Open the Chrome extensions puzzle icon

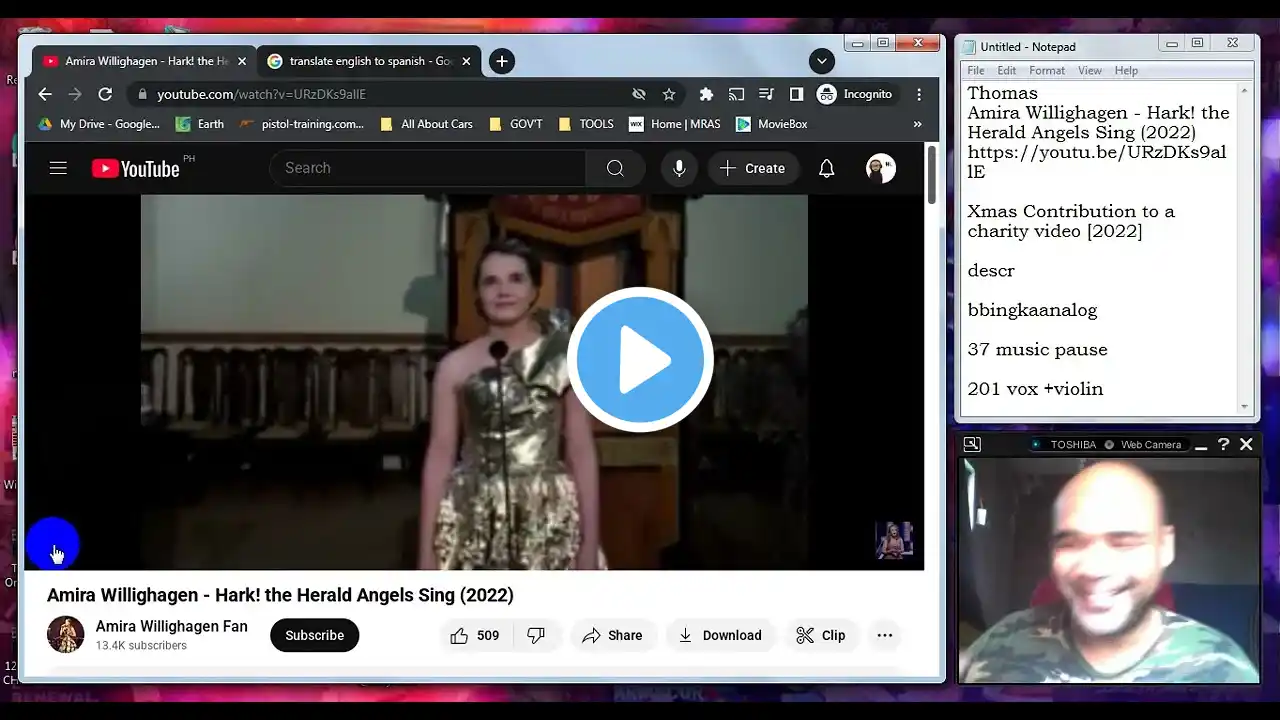[x=706, y=94]
